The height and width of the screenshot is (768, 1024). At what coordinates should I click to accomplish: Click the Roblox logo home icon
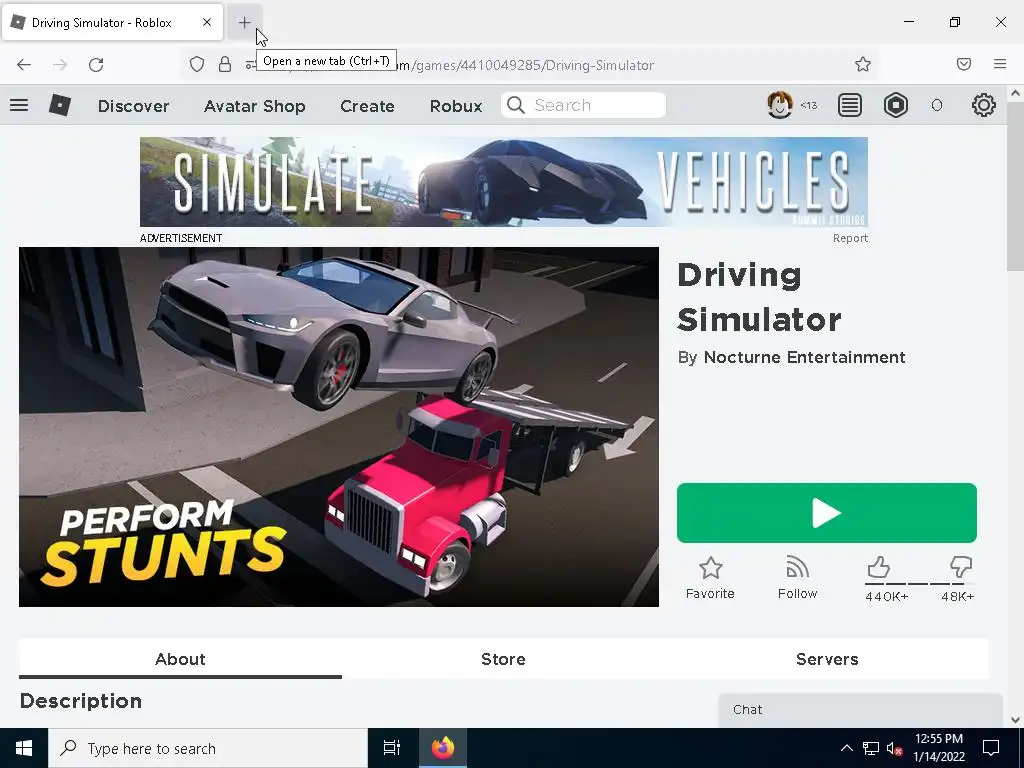click(x=60, y=105)
